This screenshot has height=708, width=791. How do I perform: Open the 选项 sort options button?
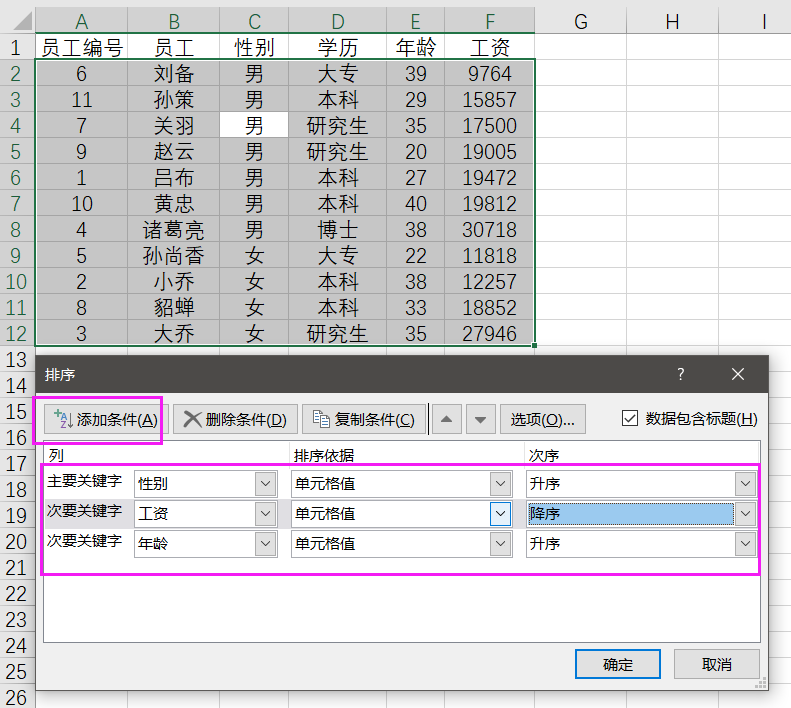point(543,419)
